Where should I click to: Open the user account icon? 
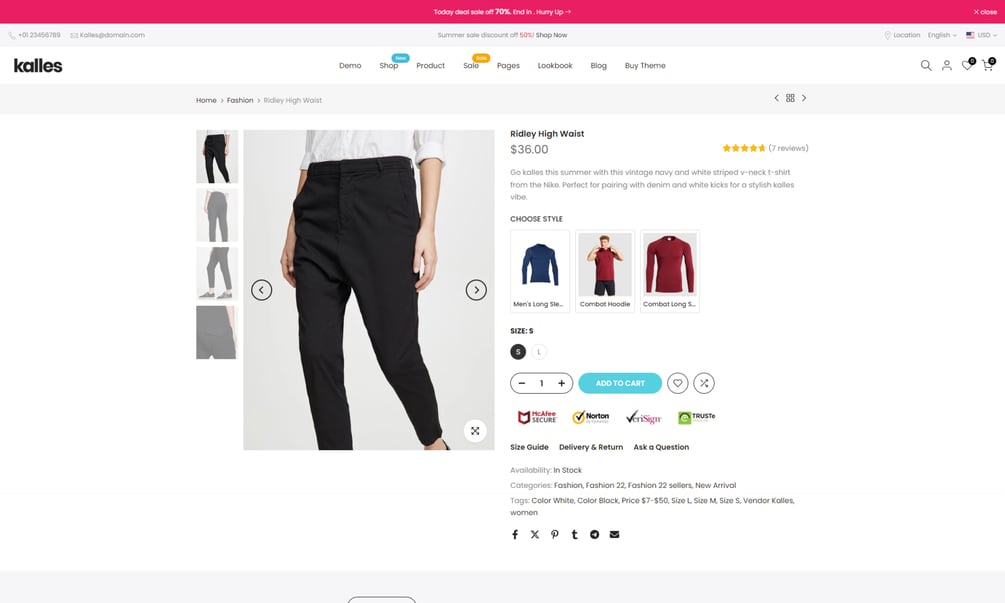click(x=946, y=65)
